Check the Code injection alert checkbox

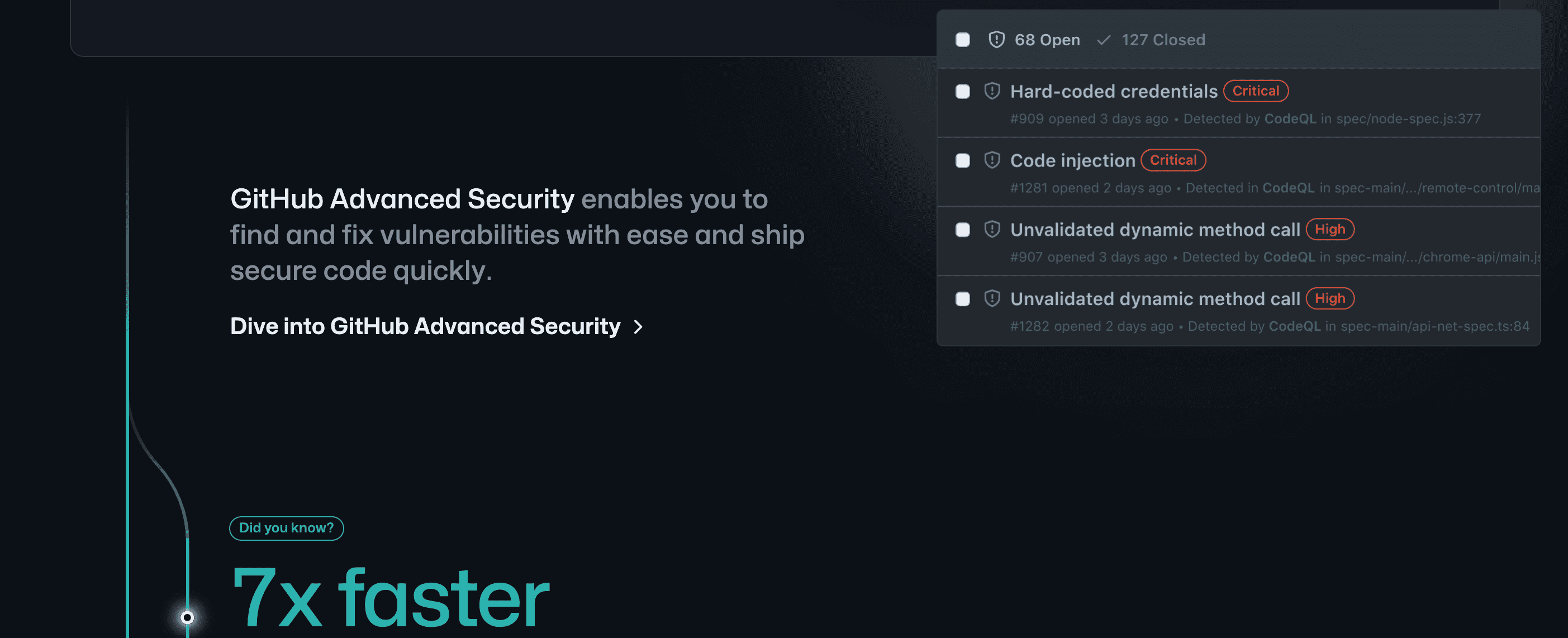[x=962, y=161]
